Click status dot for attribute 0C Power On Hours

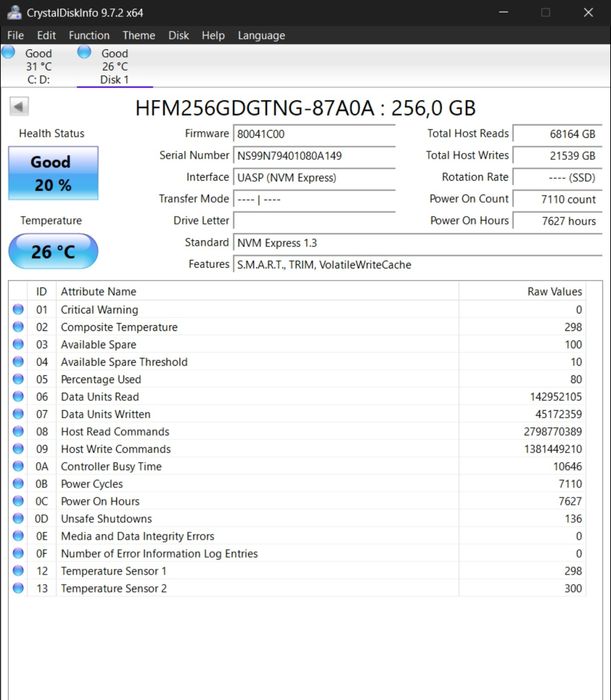[18, 501]
